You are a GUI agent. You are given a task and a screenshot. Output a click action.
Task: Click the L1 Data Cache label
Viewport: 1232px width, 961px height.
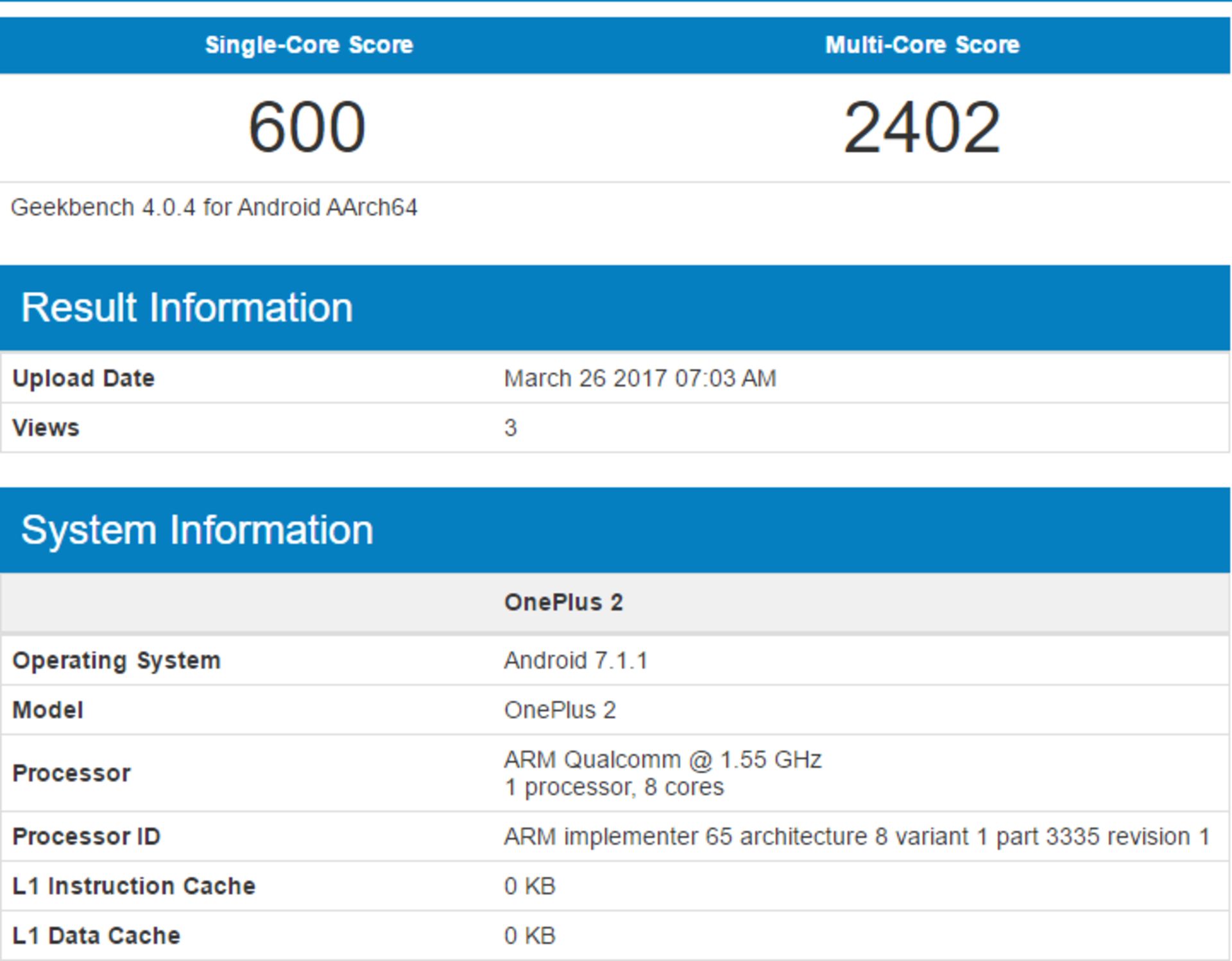click(x=96, y=935)
